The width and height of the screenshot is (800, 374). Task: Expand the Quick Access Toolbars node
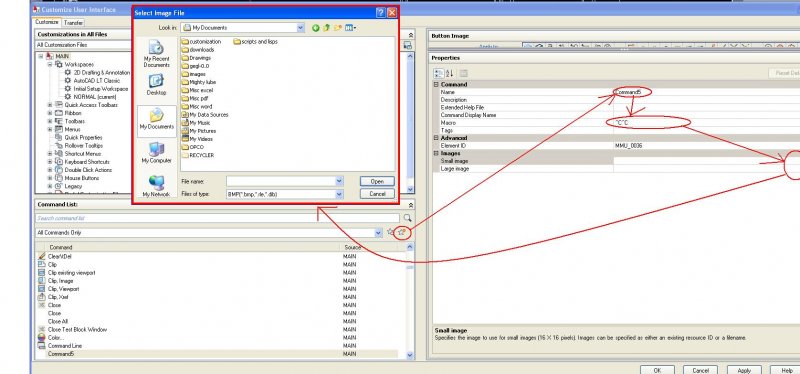[x=50, y=105]
